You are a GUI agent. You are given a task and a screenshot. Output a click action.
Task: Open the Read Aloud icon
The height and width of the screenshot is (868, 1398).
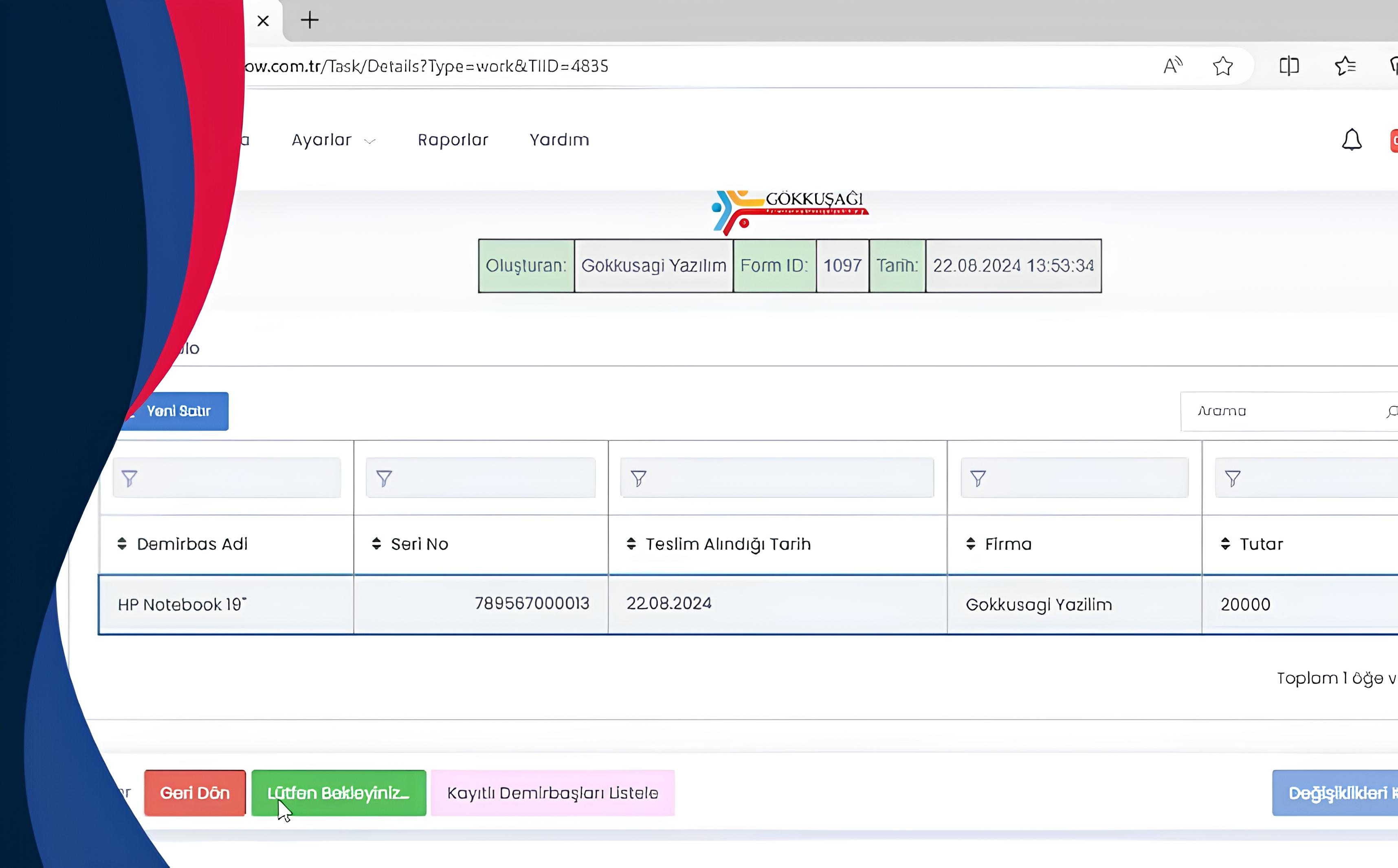1172,66
